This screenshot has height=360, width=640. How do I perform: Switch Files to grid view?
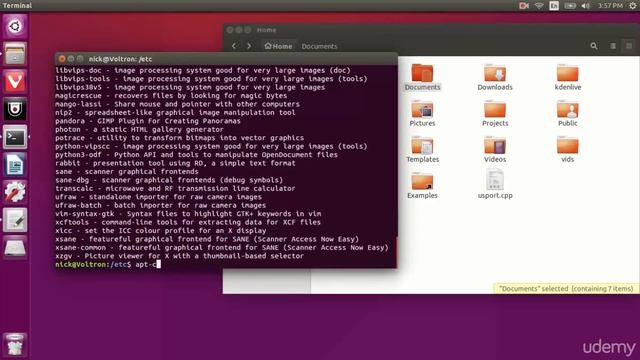629,46
